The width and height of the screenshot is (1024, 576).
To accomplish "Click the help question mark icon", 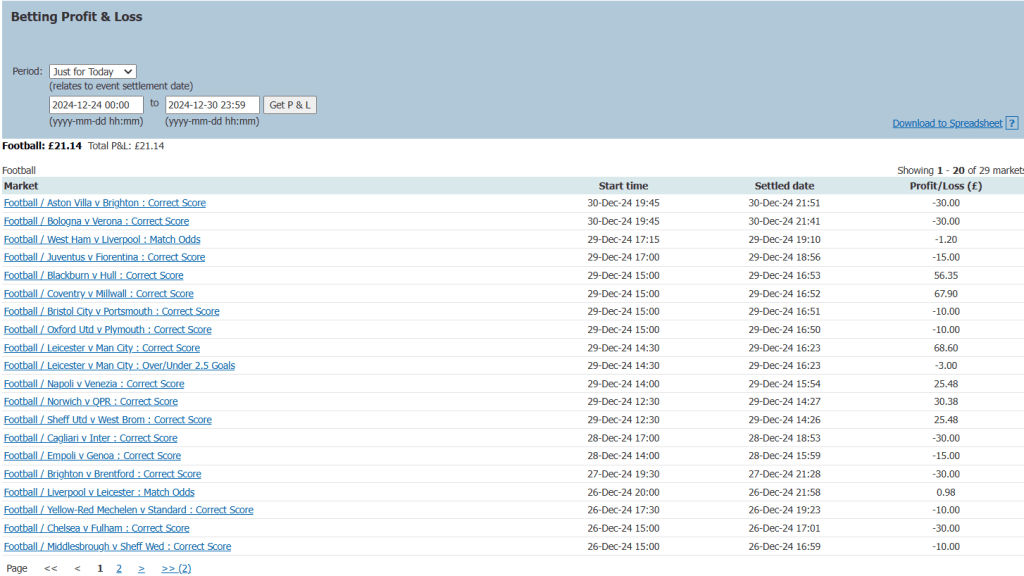I will [1012, 123].
